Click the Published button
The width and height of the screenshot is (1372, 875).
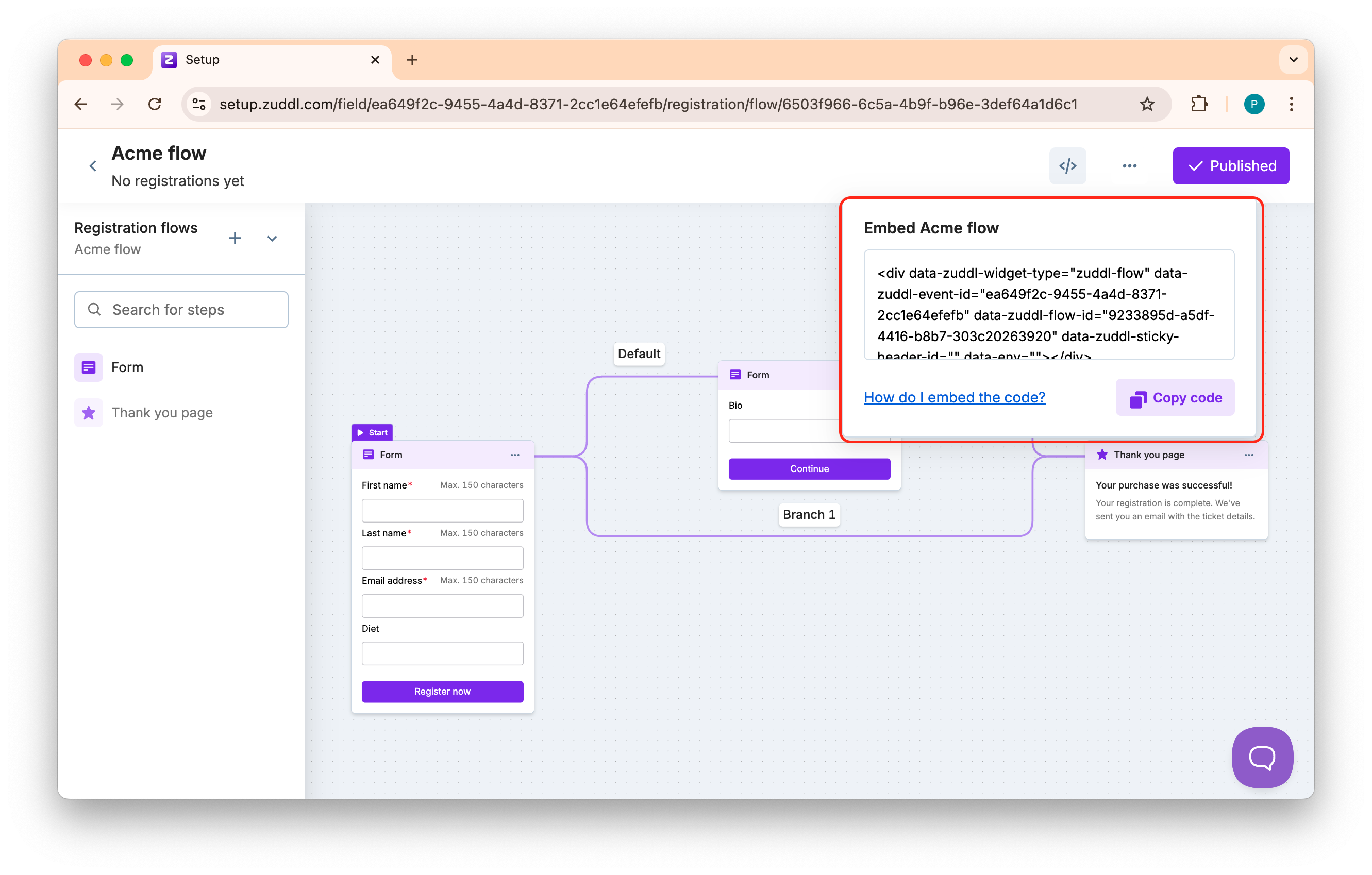coord(1230,166)
